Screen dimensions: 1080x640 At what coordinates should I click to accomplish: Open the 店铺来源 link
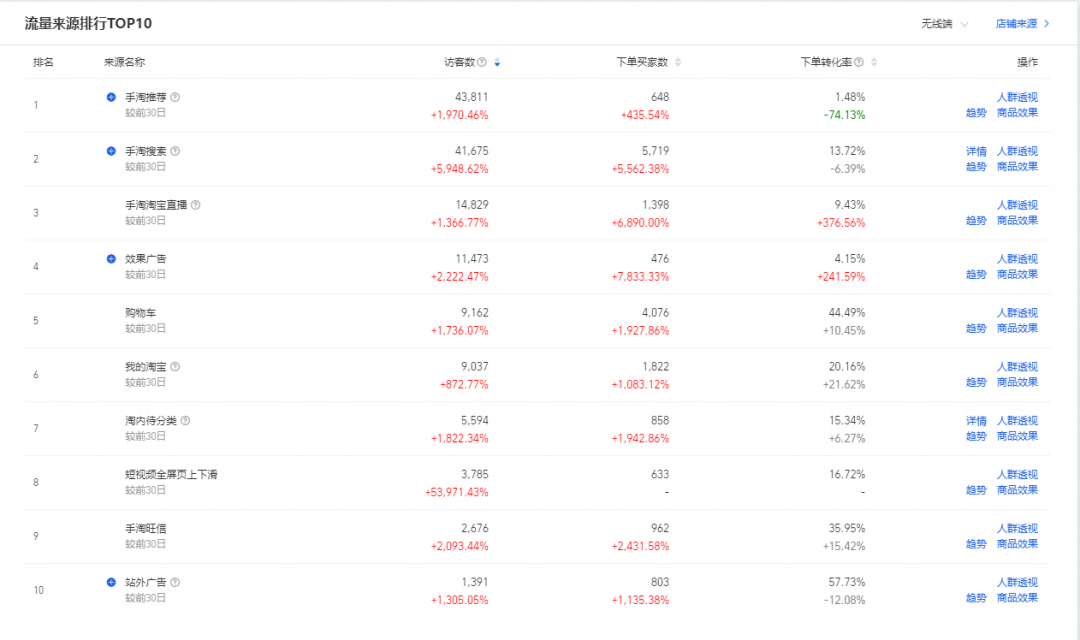pos(1022,23)
